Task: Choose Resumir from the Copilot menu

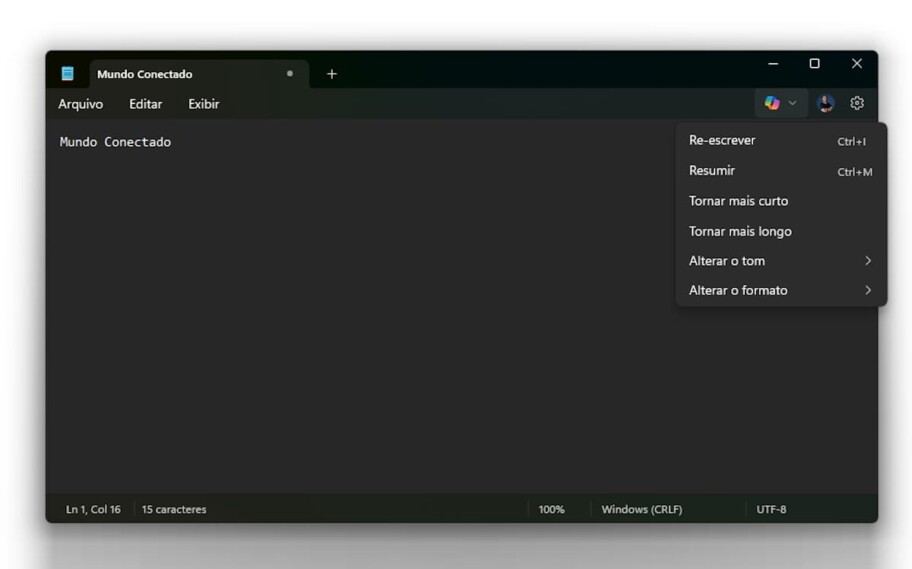Action: click(x=781, y=170)
